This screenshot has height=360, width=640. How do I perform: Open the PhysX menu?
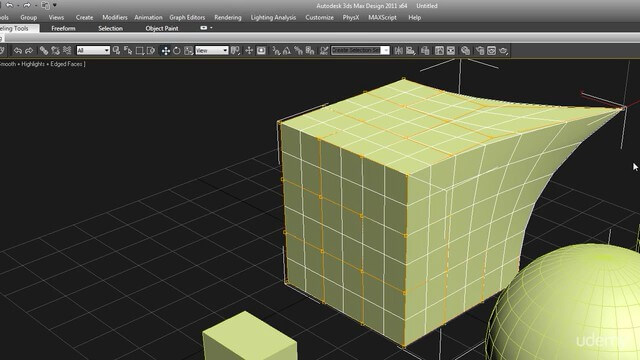point(351,18)
